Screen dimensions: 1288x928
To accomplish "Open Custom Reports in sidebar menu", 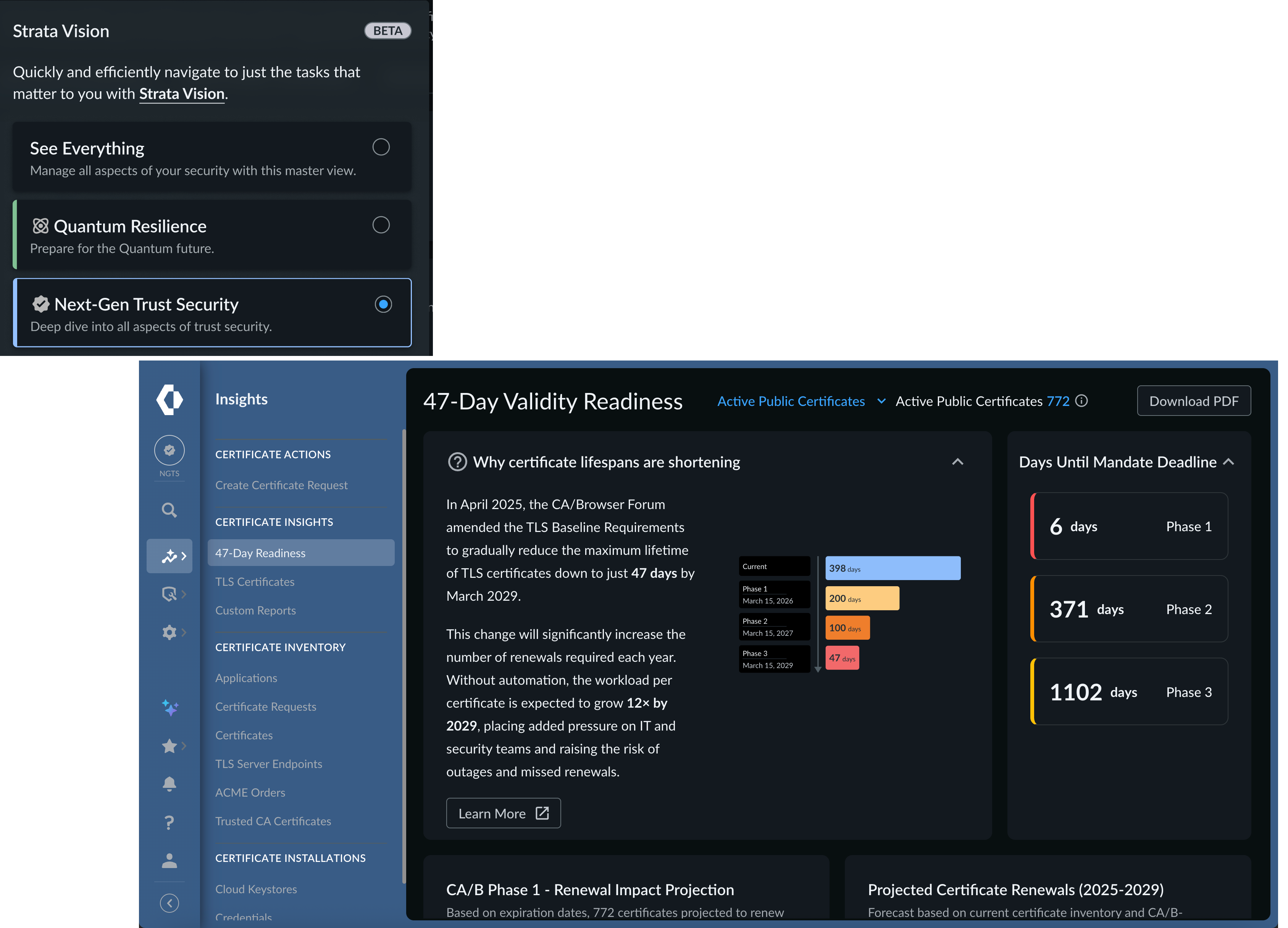I will [255, 610].
